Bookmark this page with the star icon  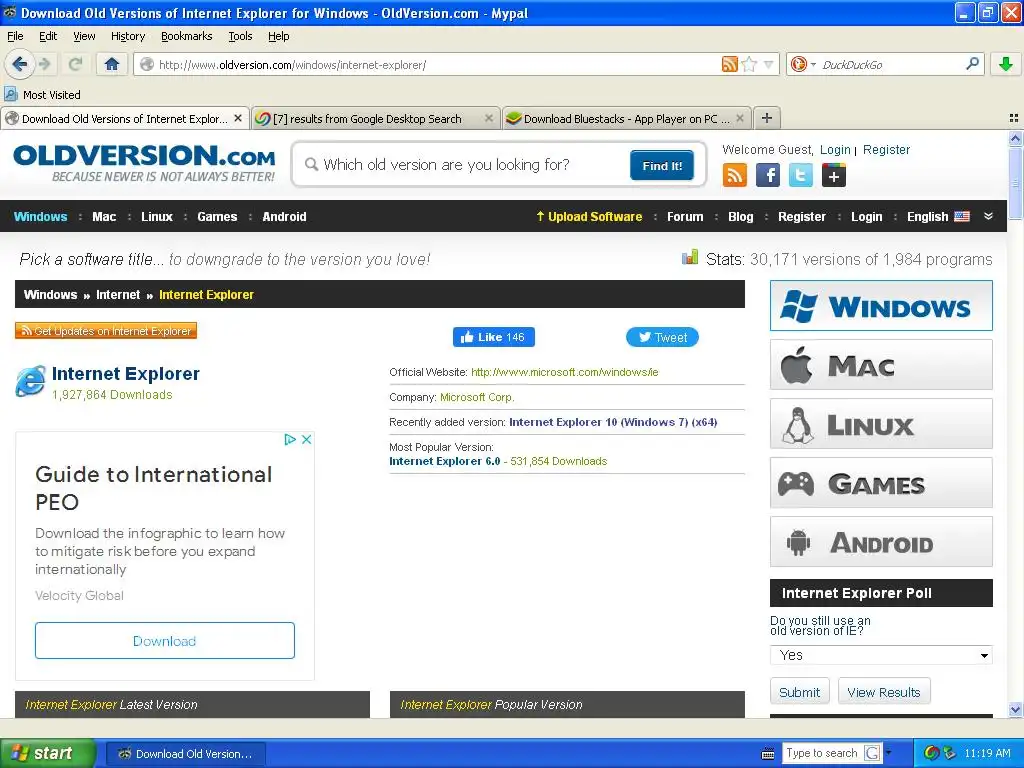749,64
